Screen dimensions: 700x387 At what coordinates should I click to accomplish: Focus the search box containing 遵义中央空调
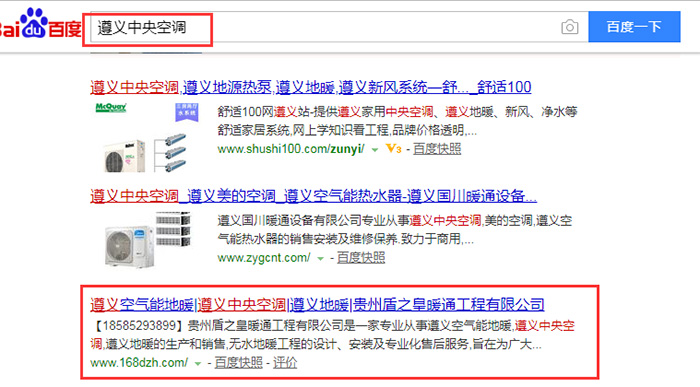point(339,27)
